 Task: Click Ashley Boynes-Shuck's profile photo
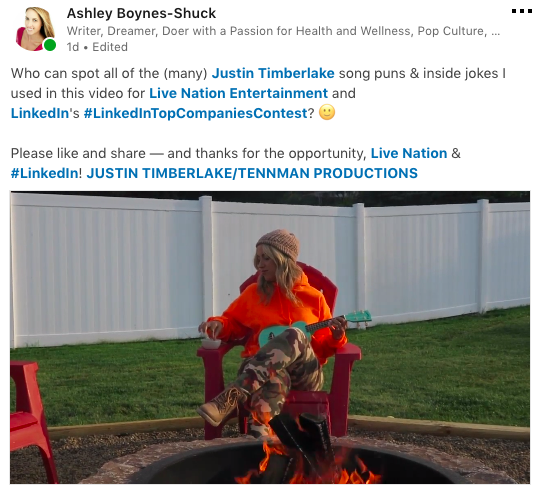(x=35, y=29)
